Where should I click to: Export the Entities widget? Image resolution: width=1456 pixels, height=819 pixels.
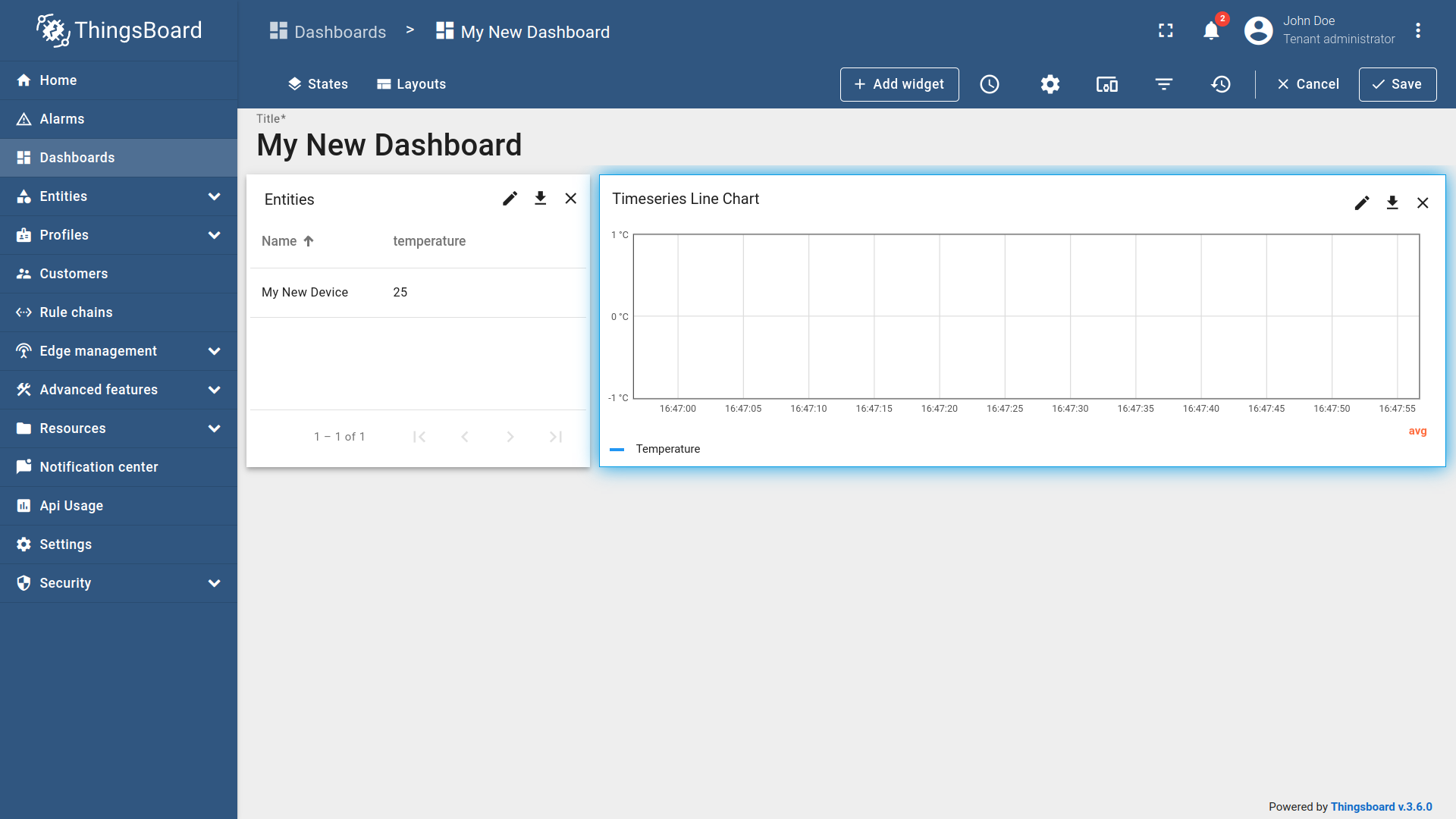click(x=540, y=198)
